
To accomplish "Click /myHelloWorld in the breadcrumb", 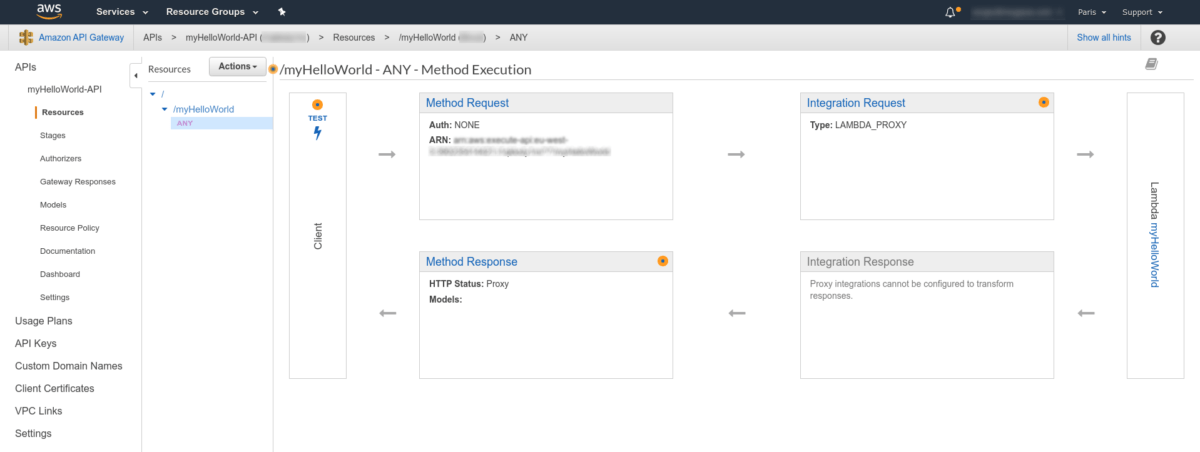I will click(442, 38).
